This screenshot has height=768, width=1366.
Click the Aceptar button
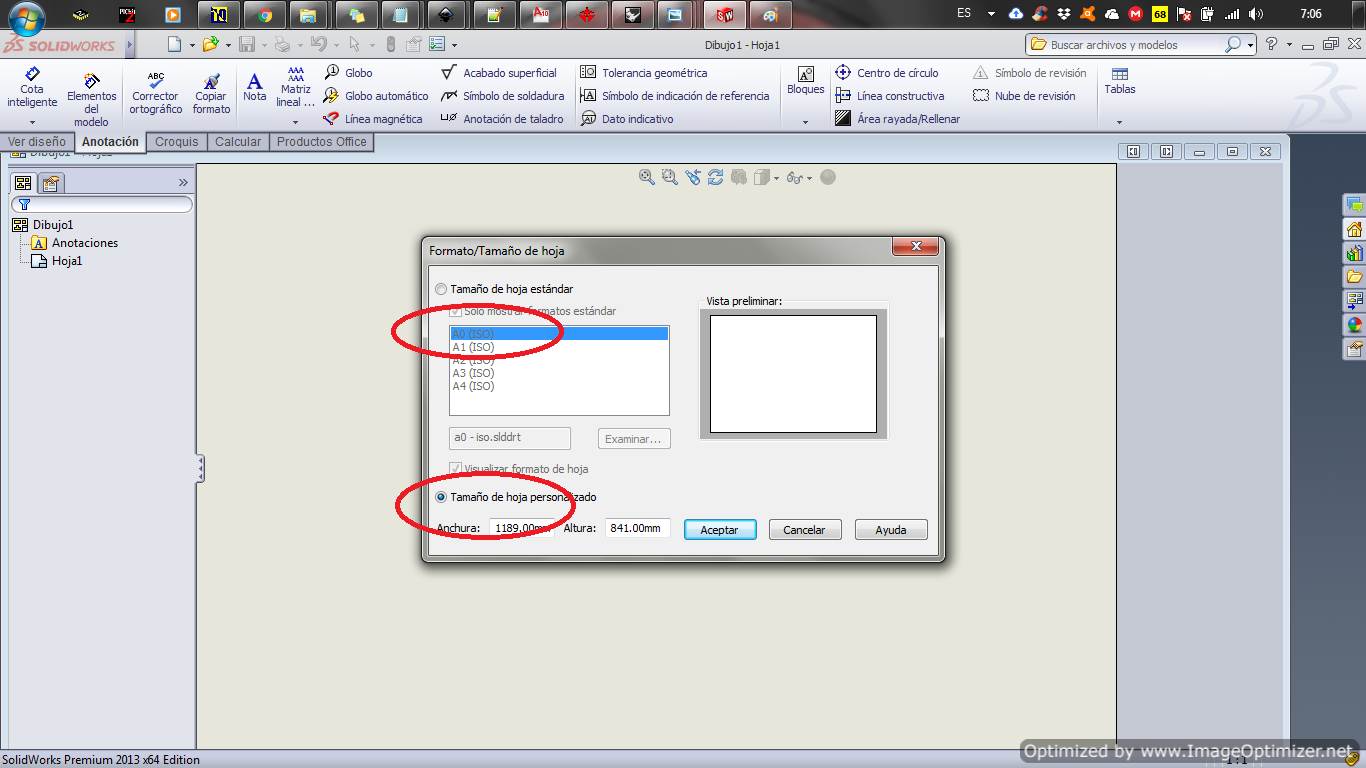click(720, 530)
